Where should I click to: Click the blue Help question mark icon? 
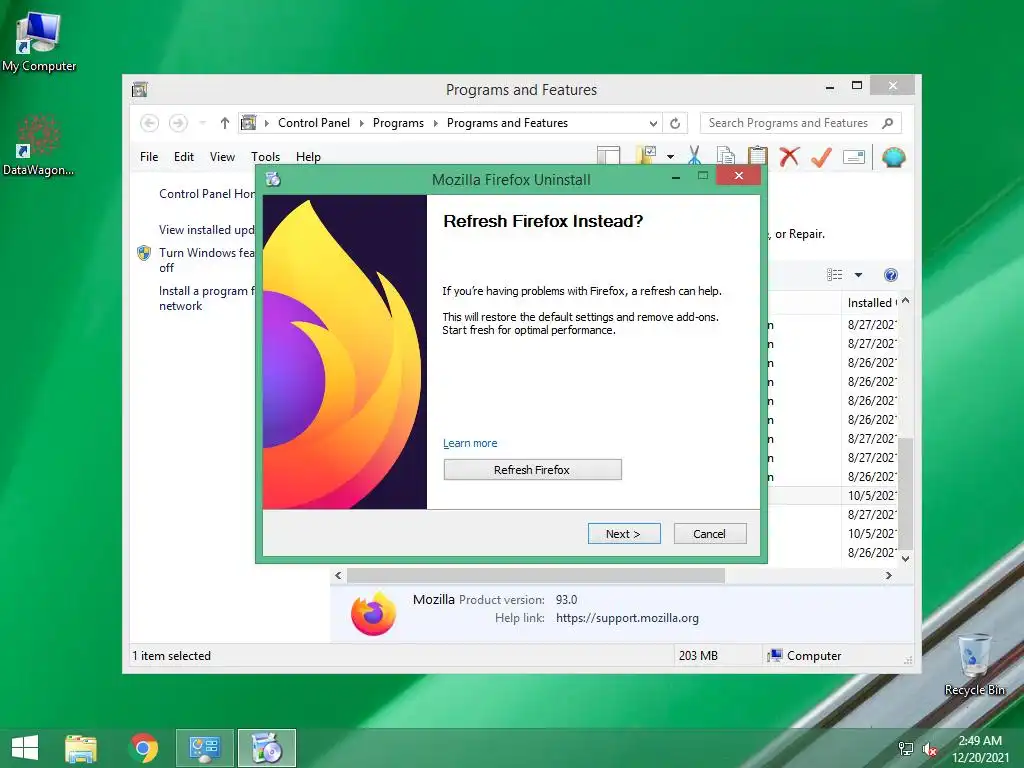[x=891, y=275]
